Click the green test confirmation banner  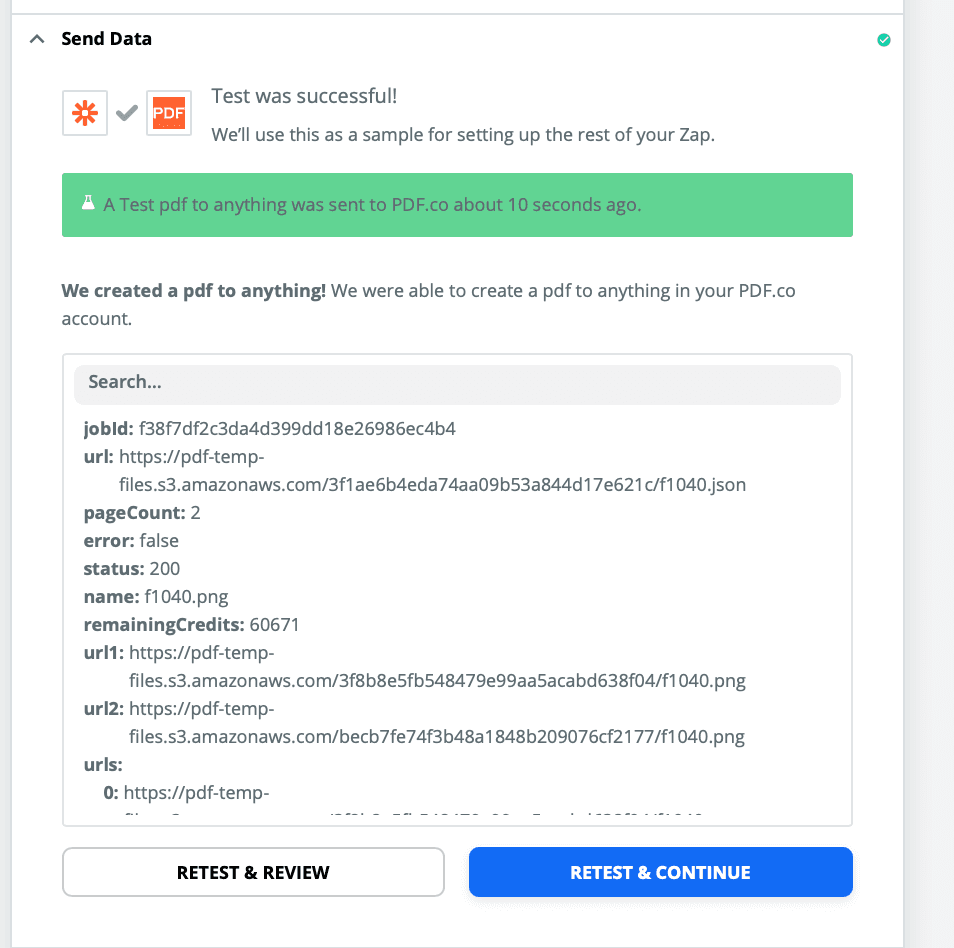(457, 204)
